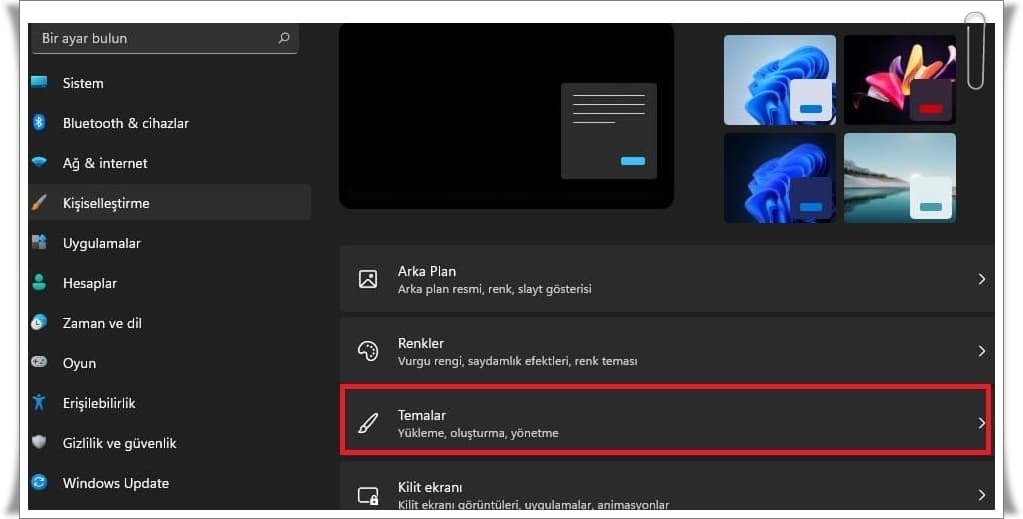Image resolution: width=1023 pixels, height=519 pixels.
Task: Click 'Kilit ekranı görüntüleri, uygulamalar, animasyonlar' text
Action: (x=534, y=505)
